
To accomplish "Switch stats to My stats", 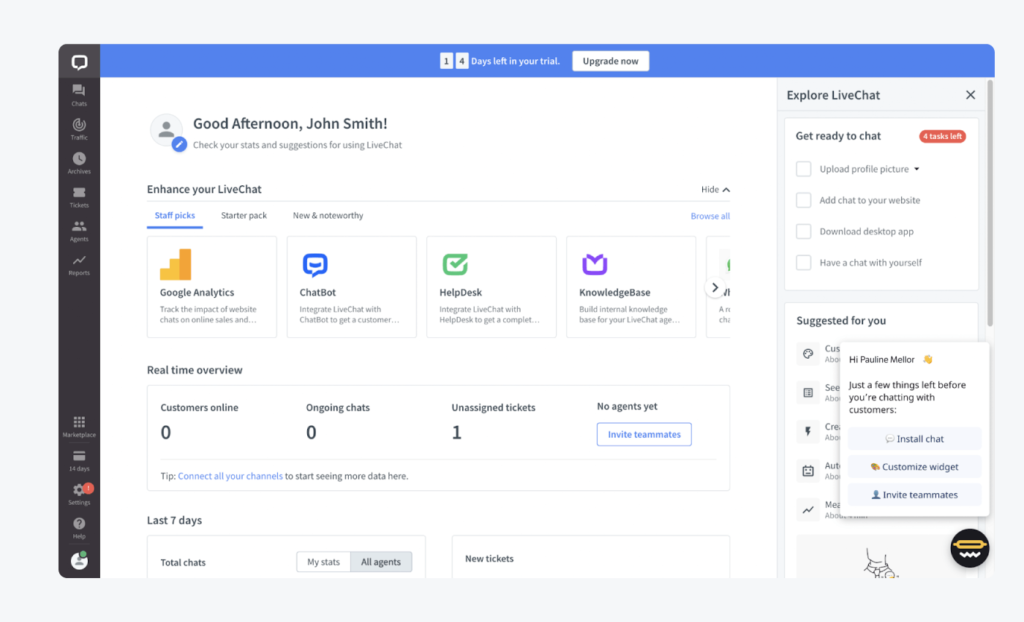I will click(323, 562).
